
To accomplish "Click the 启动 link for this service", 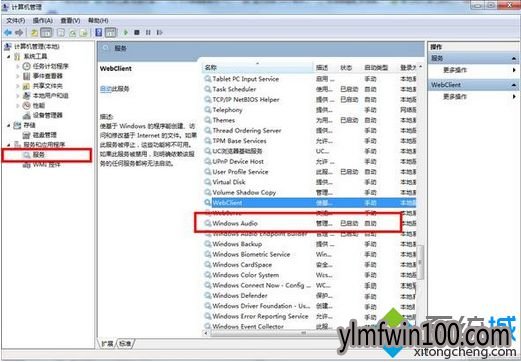I will click(x=105, y=89).
